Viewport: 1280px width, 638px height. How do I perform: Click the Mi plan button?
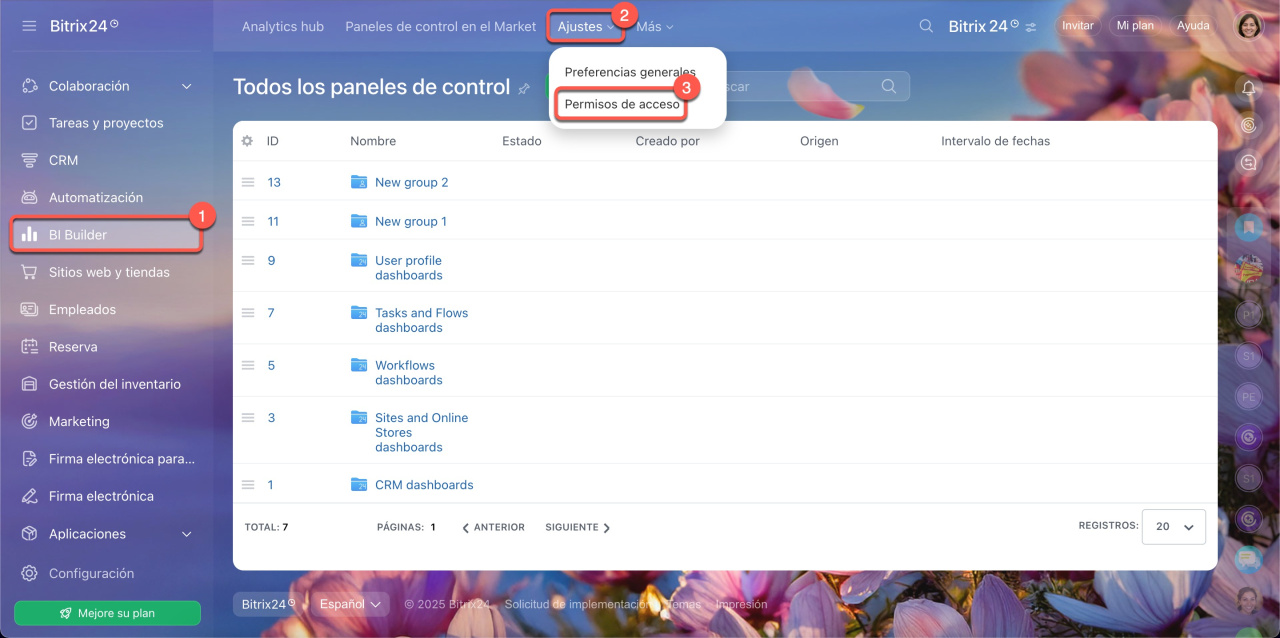(x=1135, y=26)
